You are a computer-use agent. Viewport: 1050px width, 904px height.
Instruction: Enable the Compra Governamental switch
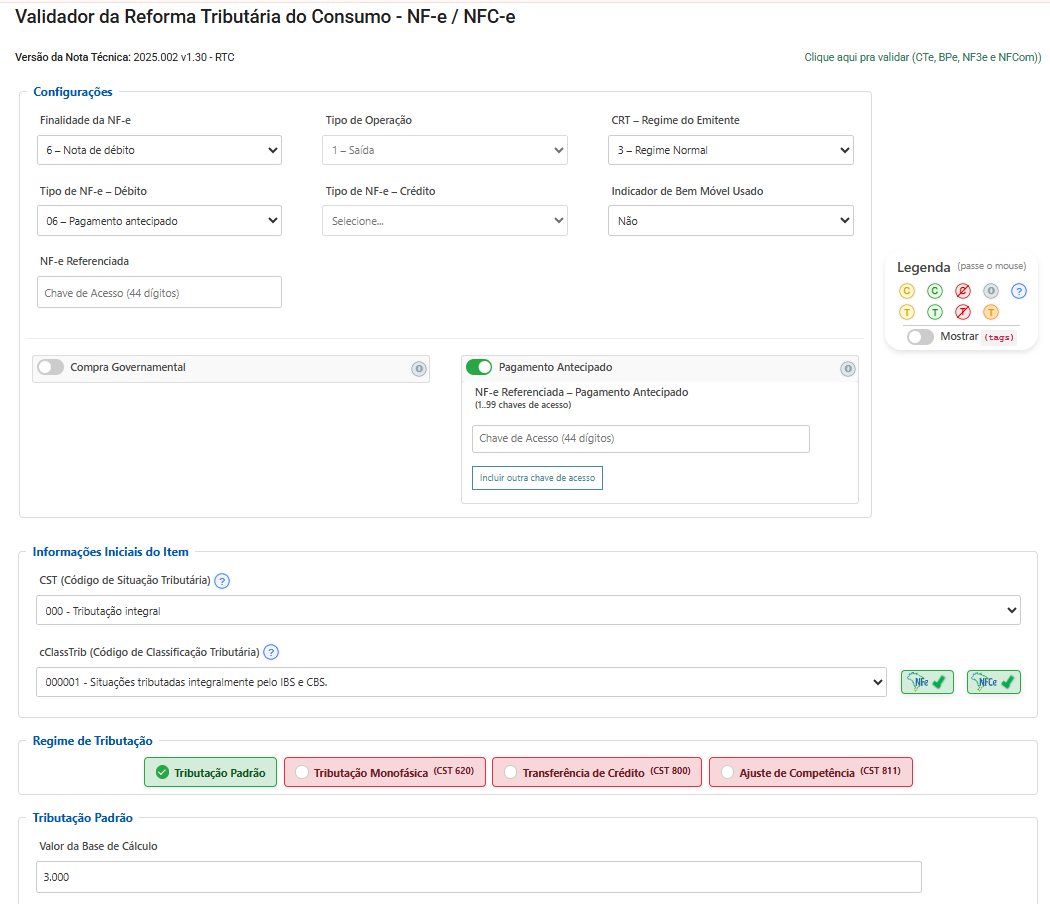click(51, 368)
